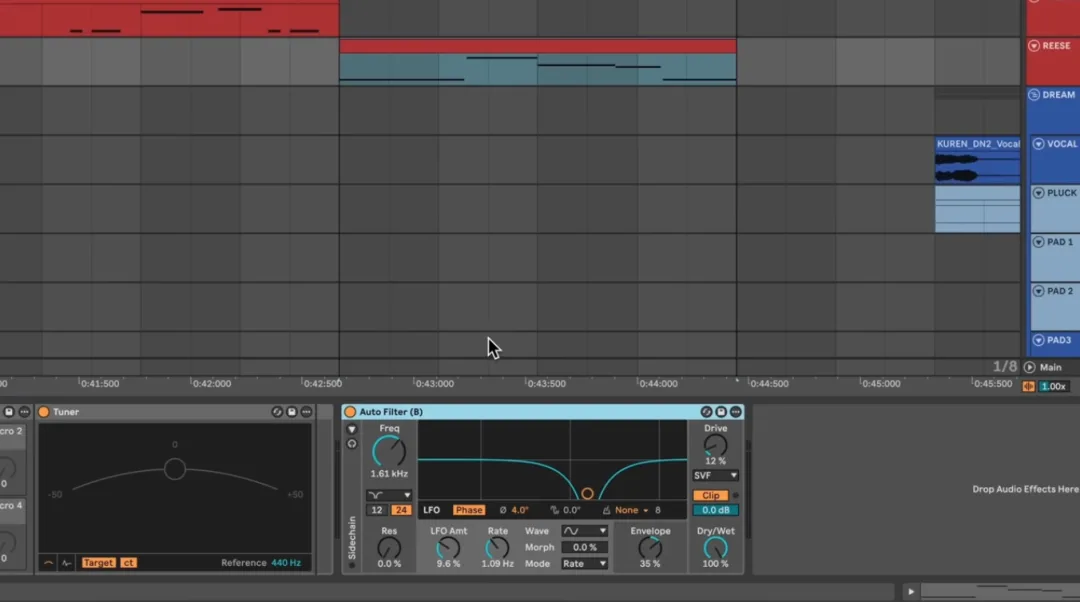Click the LFO Amt knob

(448, 548)
